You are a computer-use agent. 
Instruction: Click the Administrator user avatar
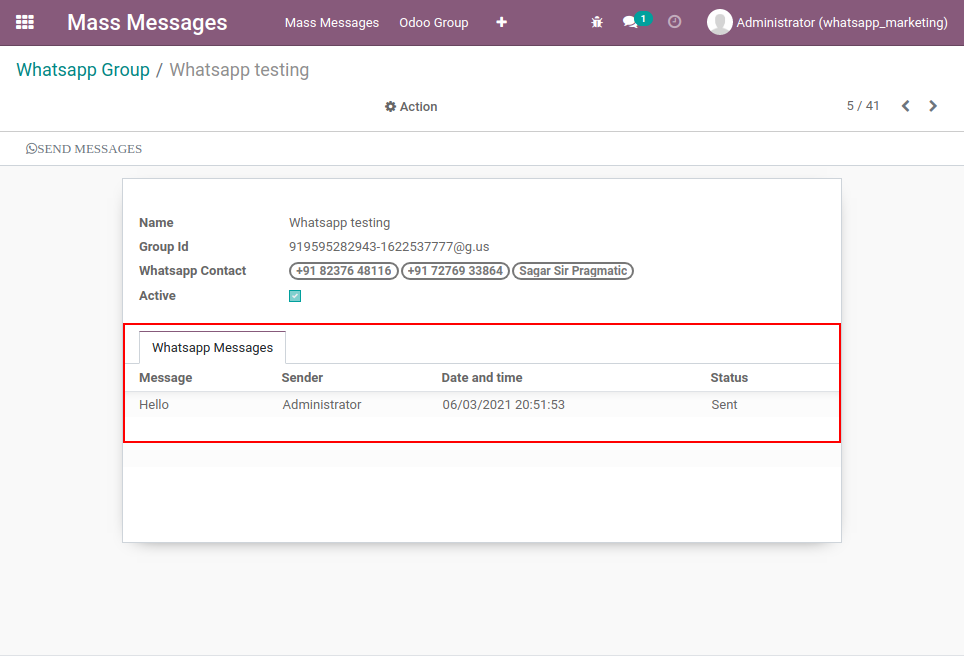[x=720, y=22]
